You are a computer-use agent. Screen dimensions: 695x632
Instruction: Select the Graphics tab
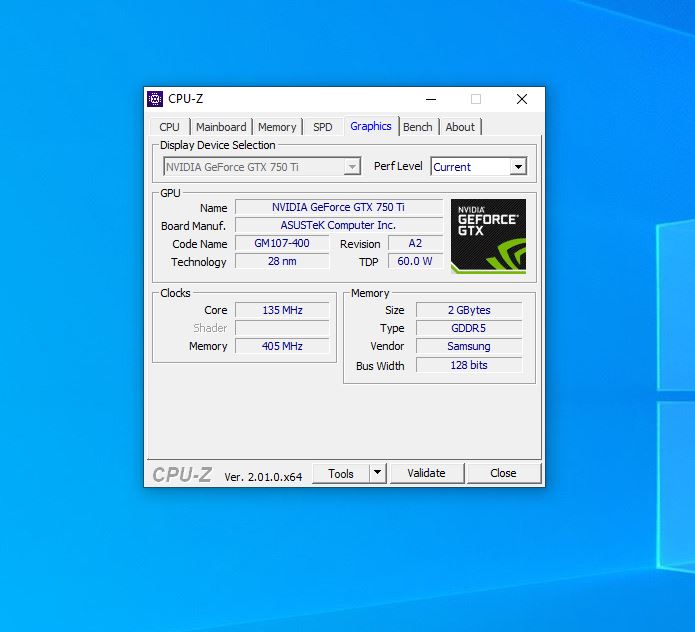click(370, 126)
